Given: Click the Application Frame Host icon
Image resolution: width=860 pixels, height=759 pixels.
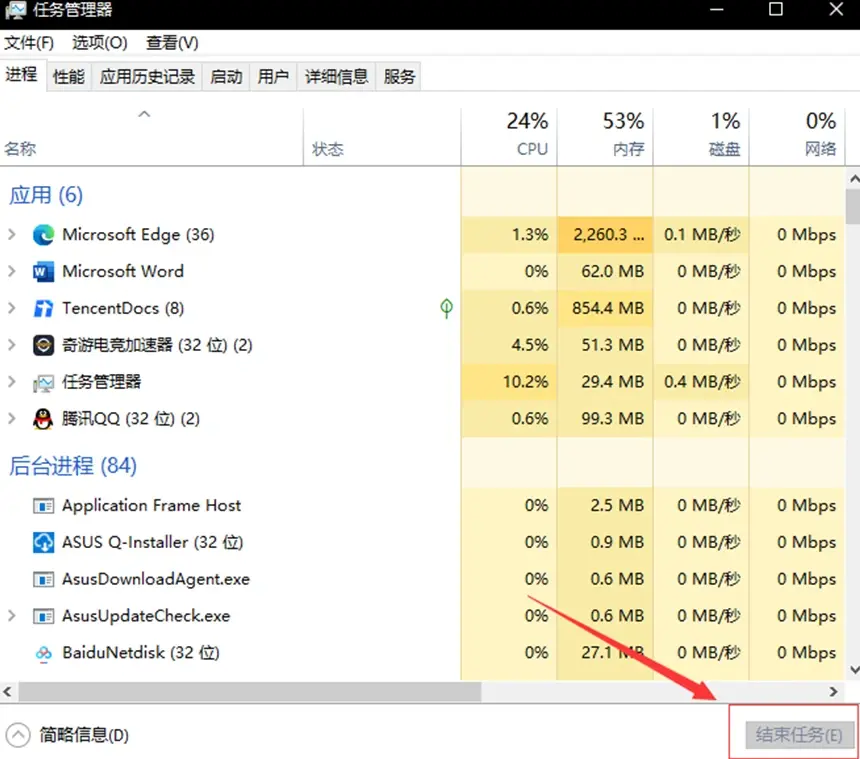Looking at the screenshot, I should coord(43,505).
